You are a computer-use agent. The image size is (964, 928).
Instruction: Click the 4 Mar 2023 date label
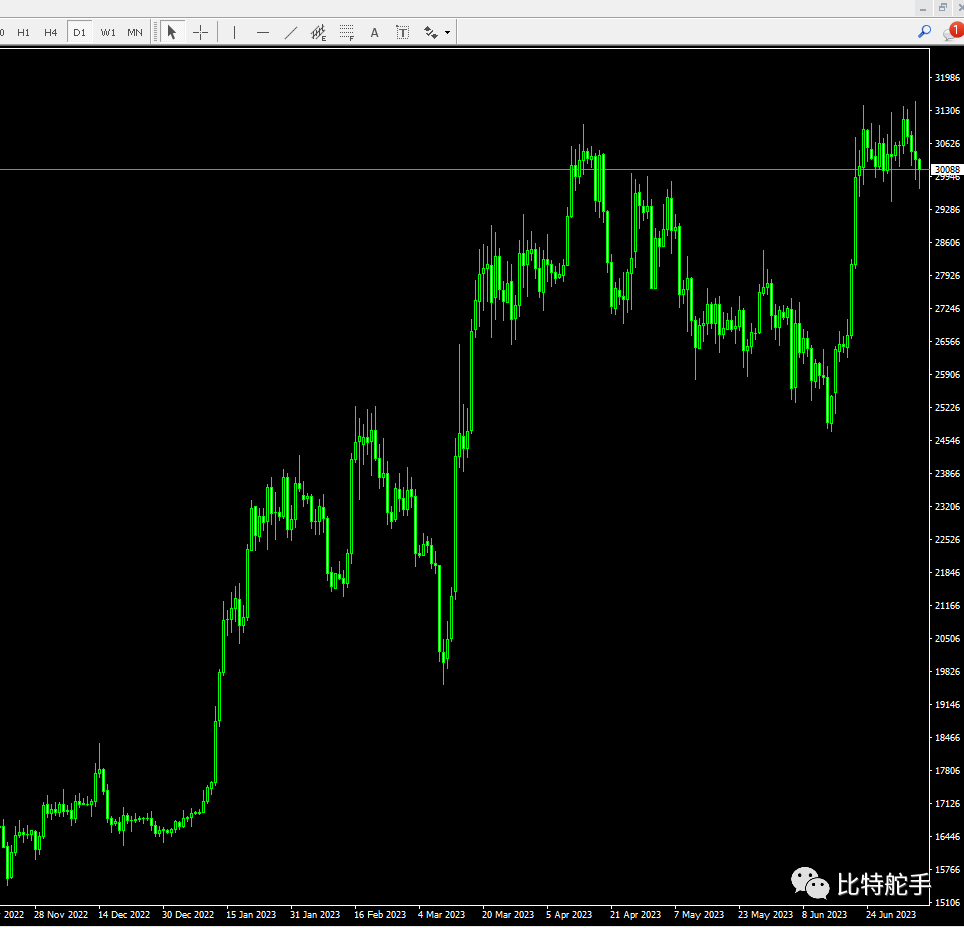(x=441, y=914)
